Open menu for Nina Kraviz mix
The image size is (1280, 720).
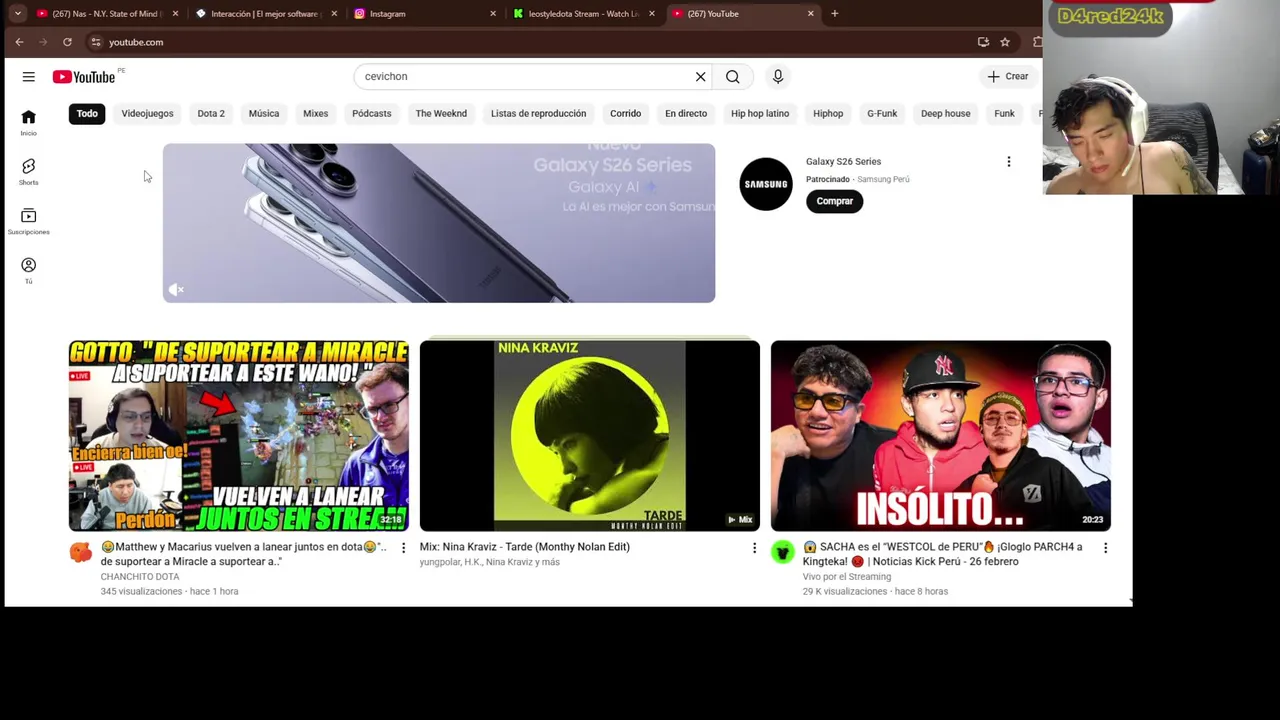[x=754, y=548]
